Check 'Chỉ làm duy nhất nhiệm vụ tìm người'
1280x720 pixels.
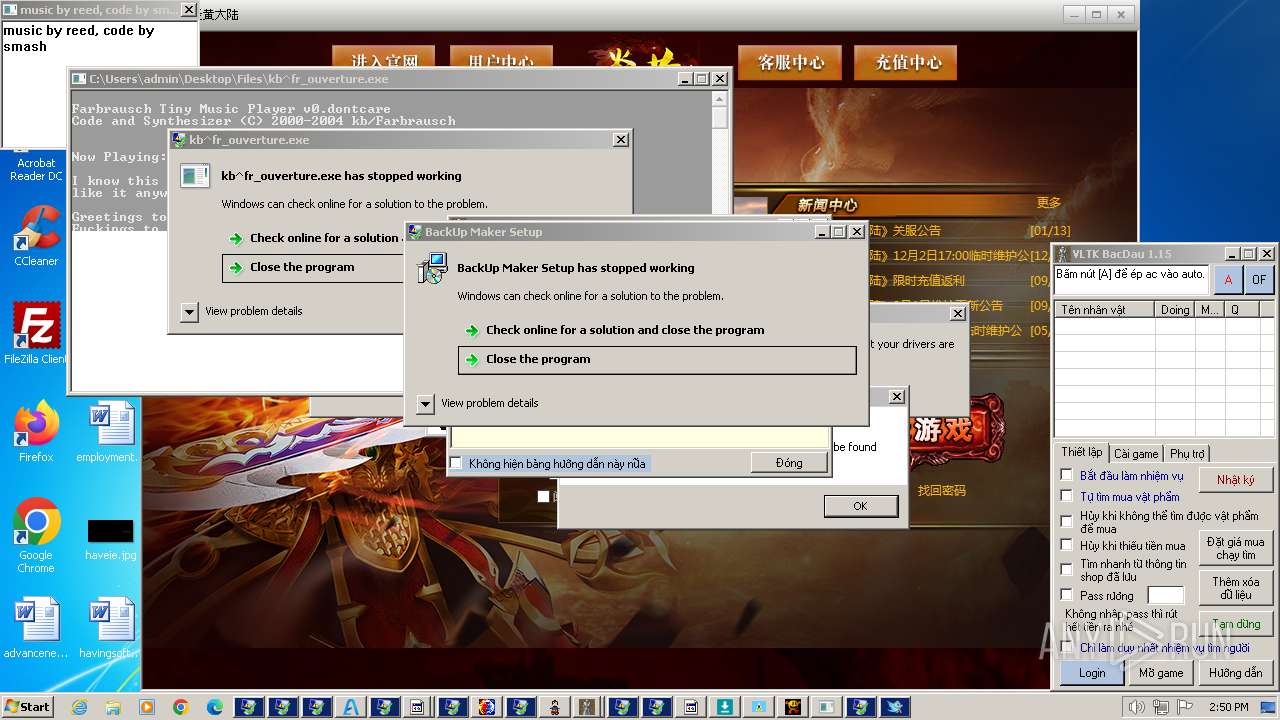(1067, 647)
